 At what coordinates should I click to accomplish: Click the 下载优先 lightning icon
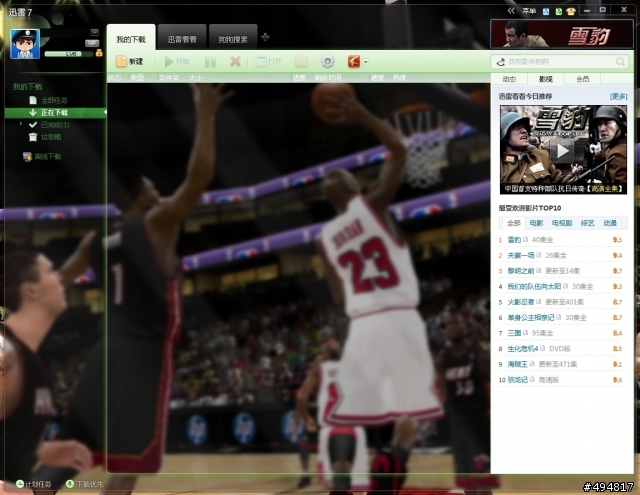70,484
